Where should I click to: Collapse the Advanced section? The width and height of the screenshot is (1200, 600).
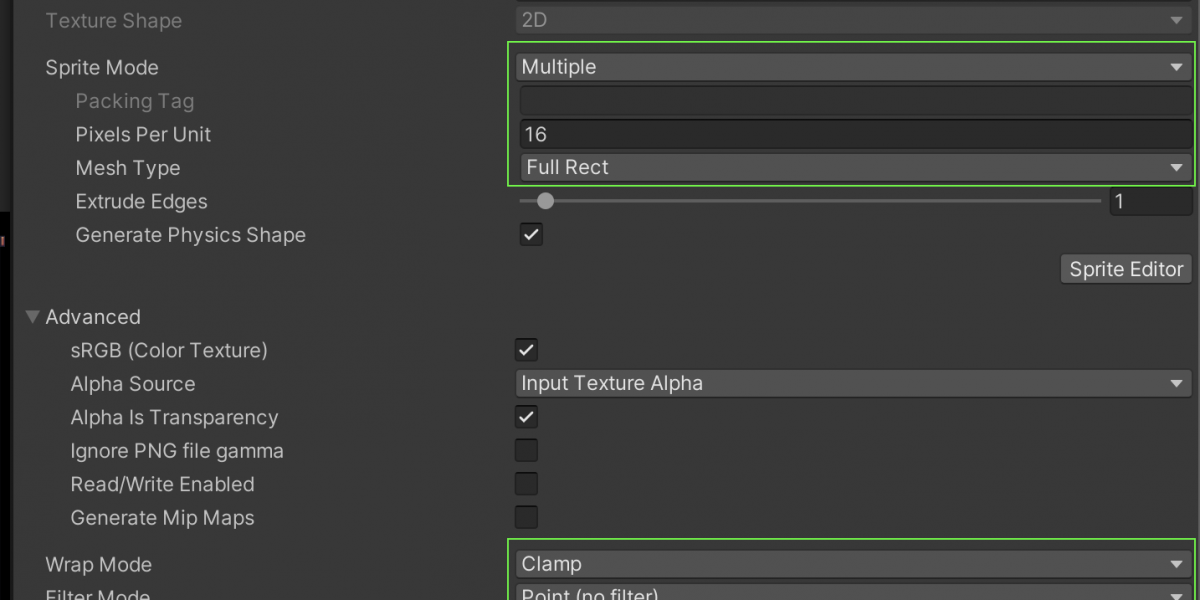33,317
